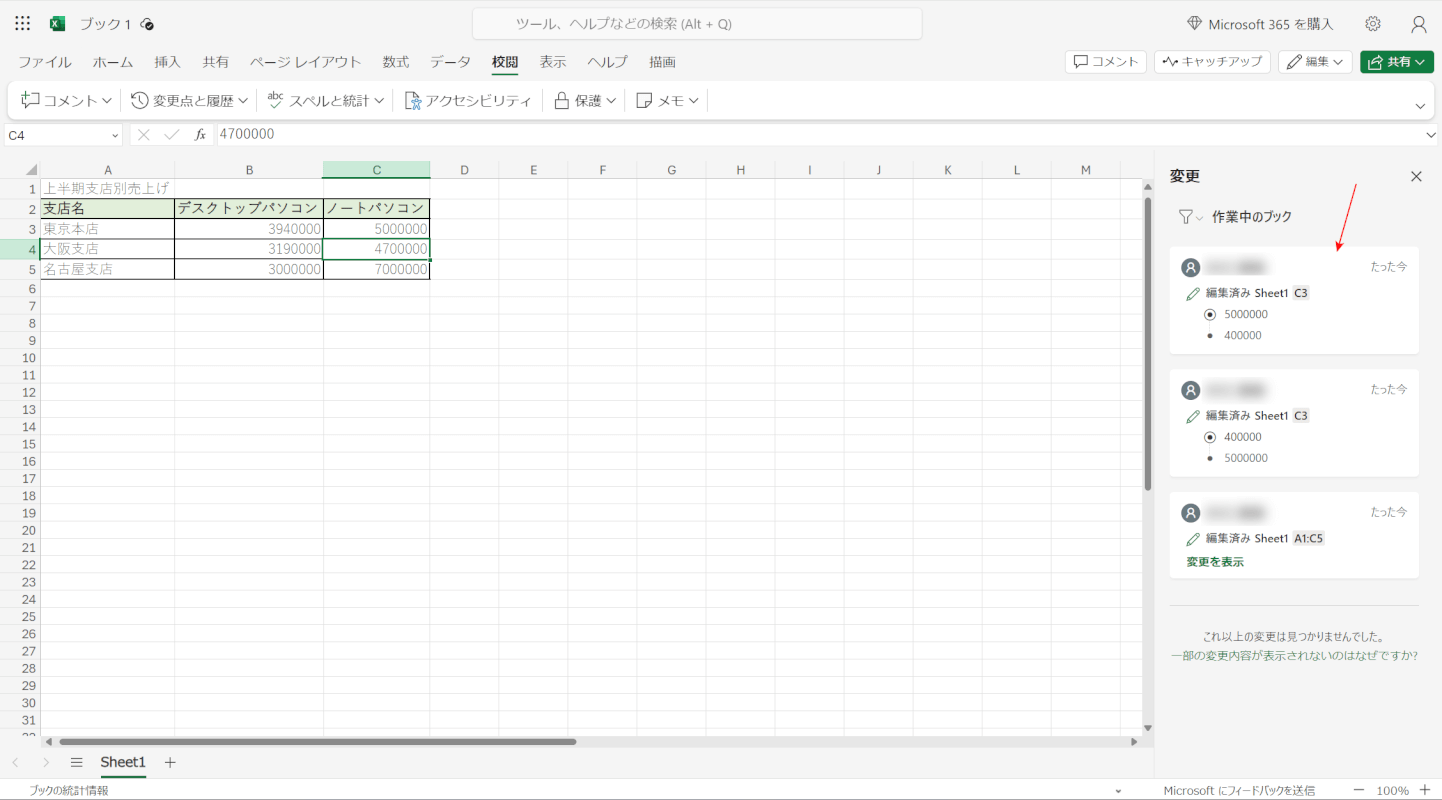
Task: Select cell containing 東京本店
Action: [x=107, y=229]
